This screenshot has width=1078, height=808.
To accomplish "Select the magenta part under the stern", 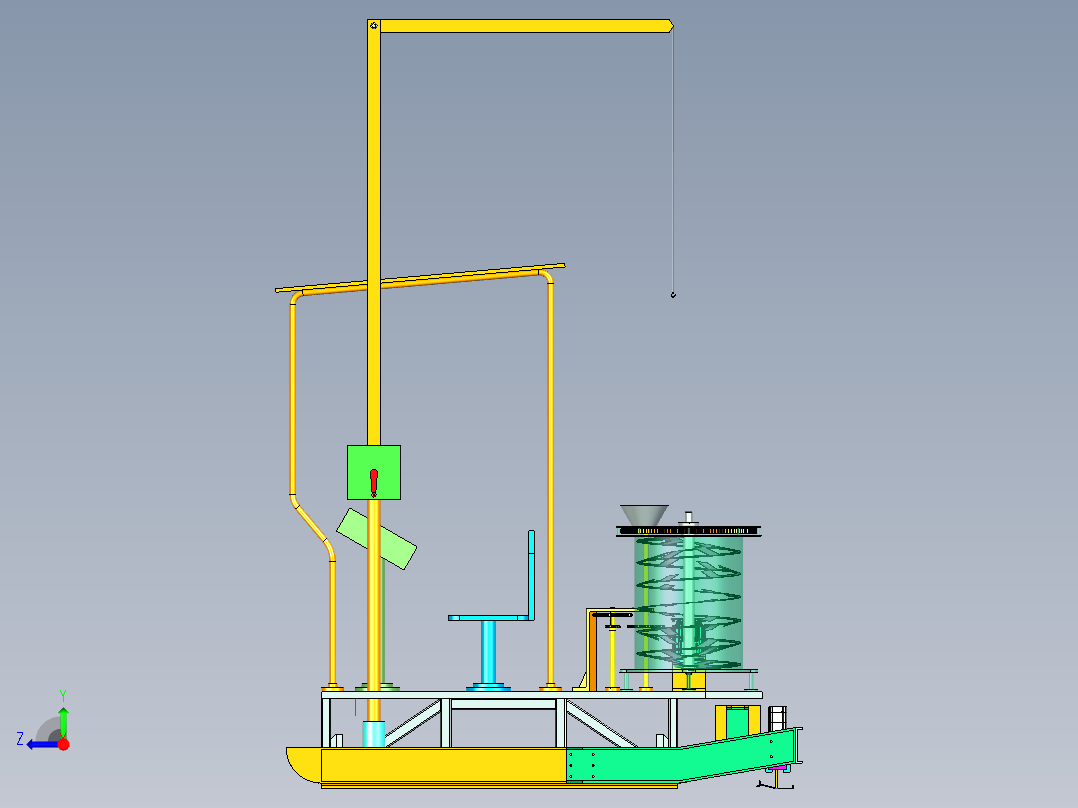I will click(778, 767).
